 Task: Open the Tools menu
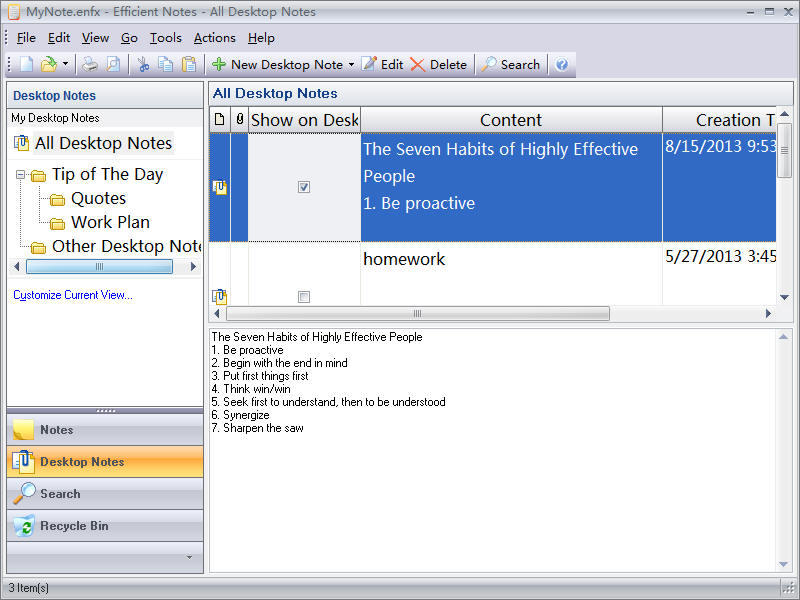[x=166, y=38]
